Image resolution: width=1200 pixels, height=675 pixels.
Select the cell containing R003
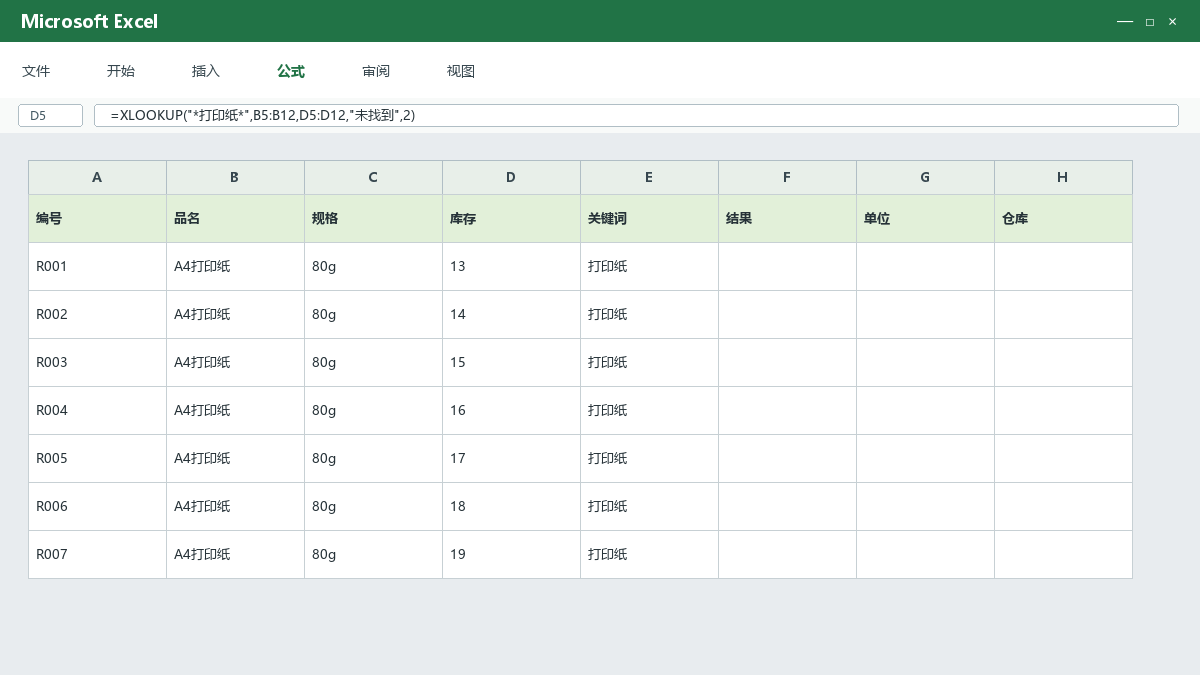[97, 363]
